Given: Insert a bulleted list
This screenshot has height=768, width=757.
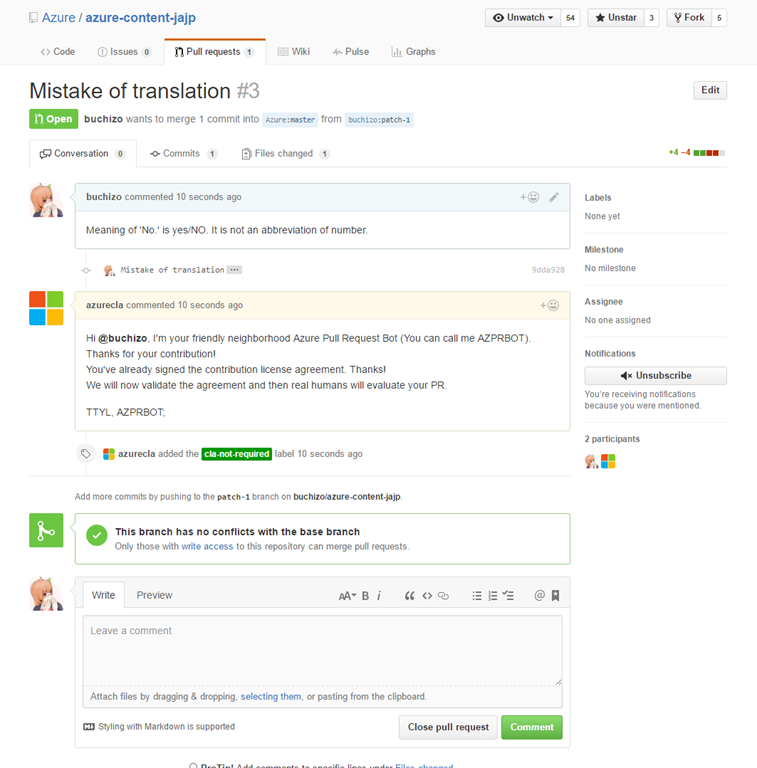Looking at the screenshot, I should [477, 596].
